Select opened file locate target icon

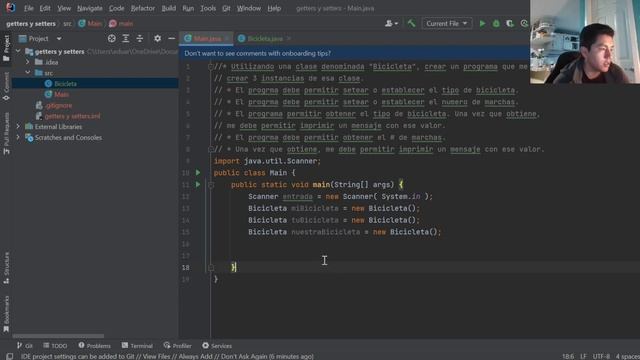tap(111, 38)
